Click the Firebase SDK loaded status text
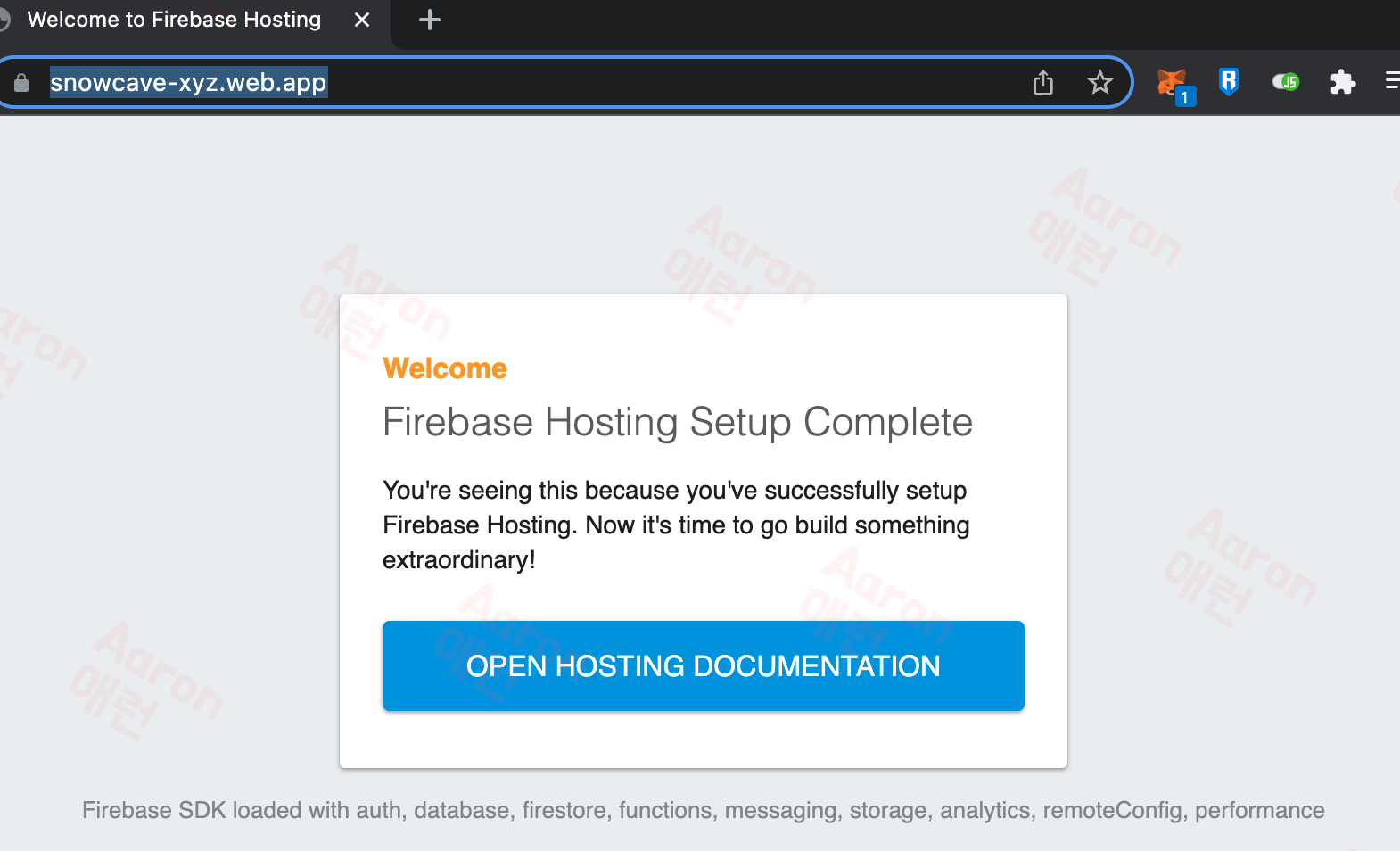The width and height of the screenshot is (1400, 851). pyautogui.click(x=704, y=810)
